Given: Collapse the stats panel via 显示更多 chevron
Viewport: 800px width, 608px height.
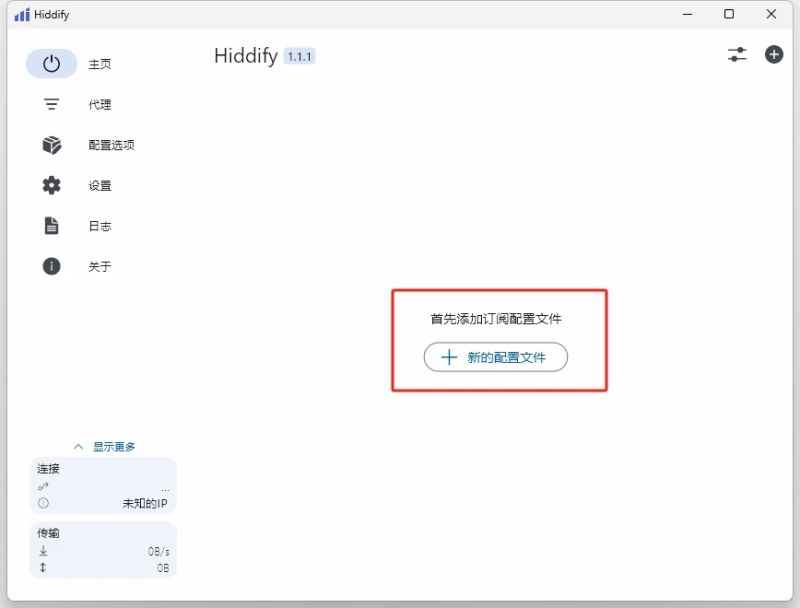Looking at the screenshot, I should 79,446.
